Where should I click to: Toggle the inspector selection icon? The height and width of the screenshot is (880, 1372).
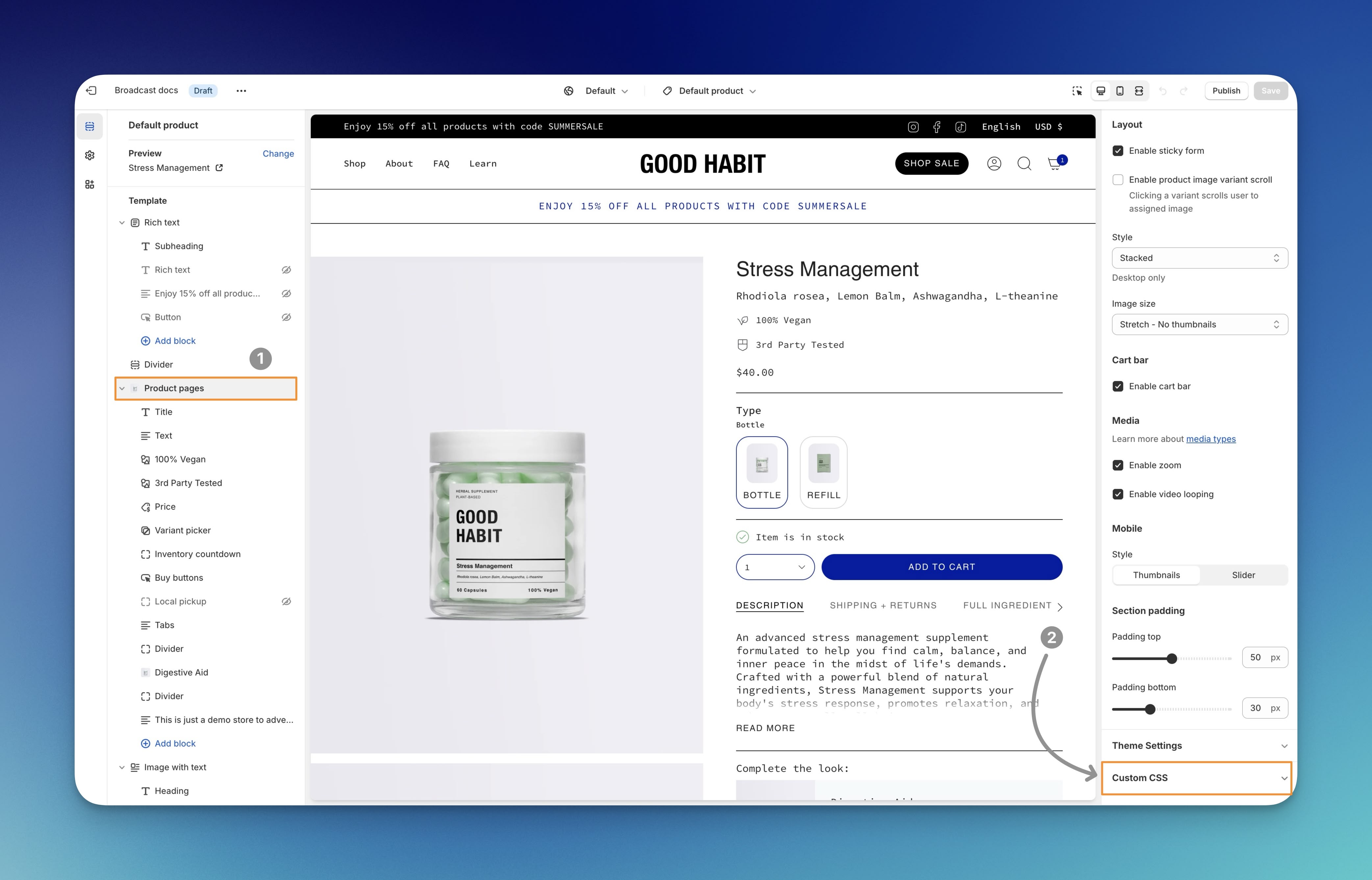pos(1077,91)
